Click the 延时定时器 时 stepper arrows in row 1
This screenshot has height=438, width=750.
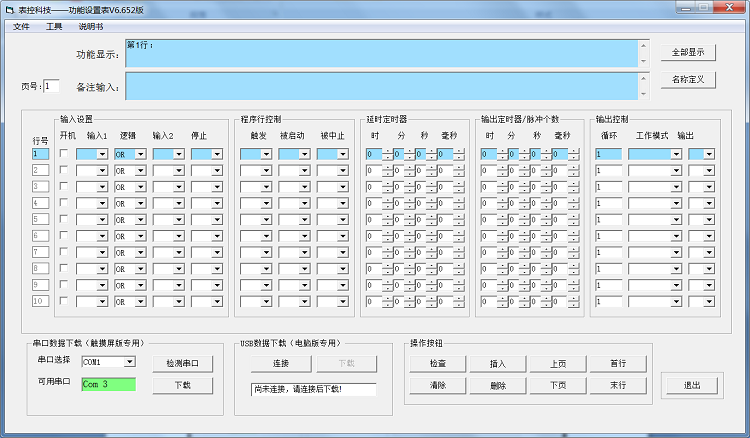tap(387, 154)
